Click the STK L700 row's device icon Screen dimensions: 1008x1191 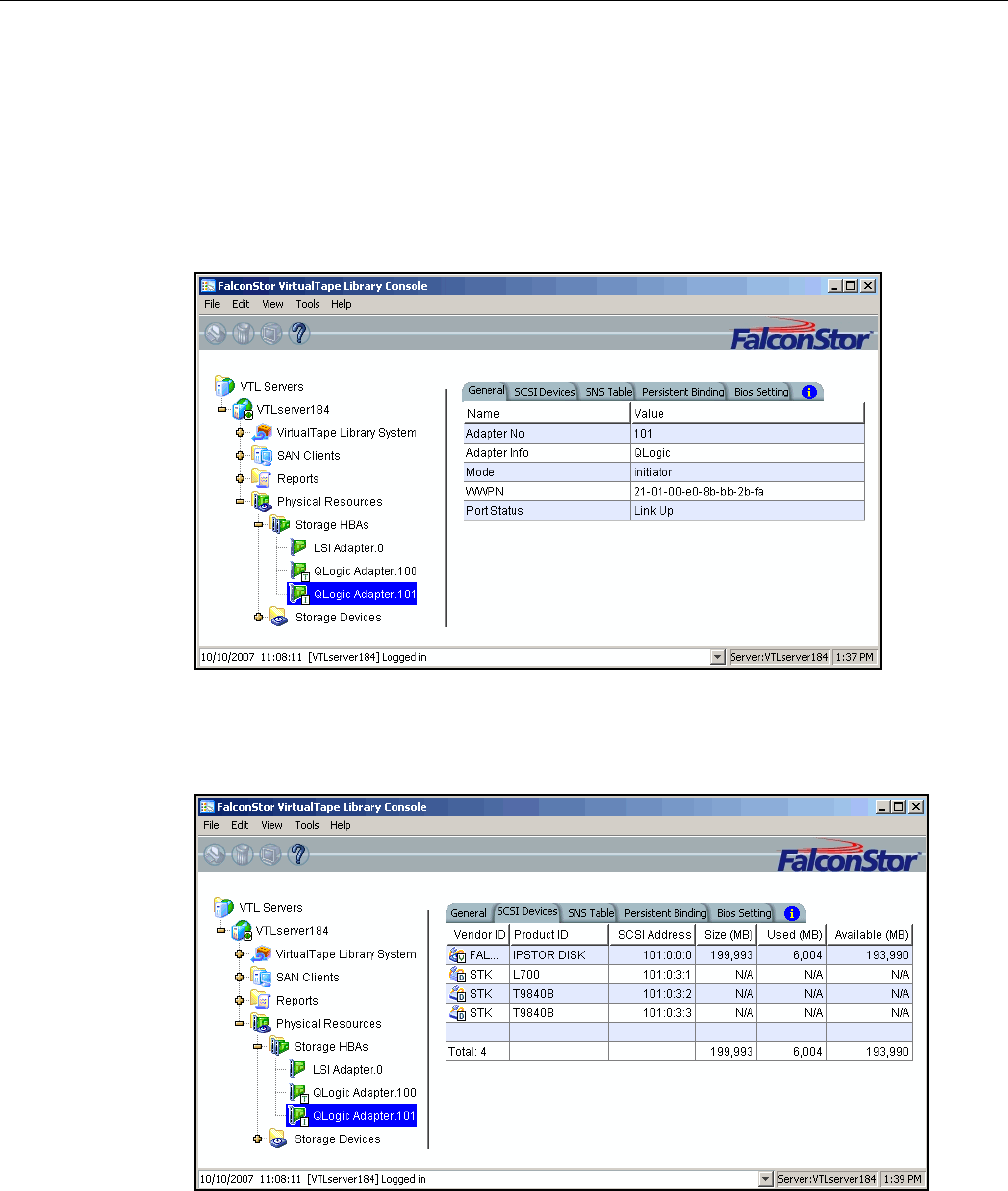(457, 975)
